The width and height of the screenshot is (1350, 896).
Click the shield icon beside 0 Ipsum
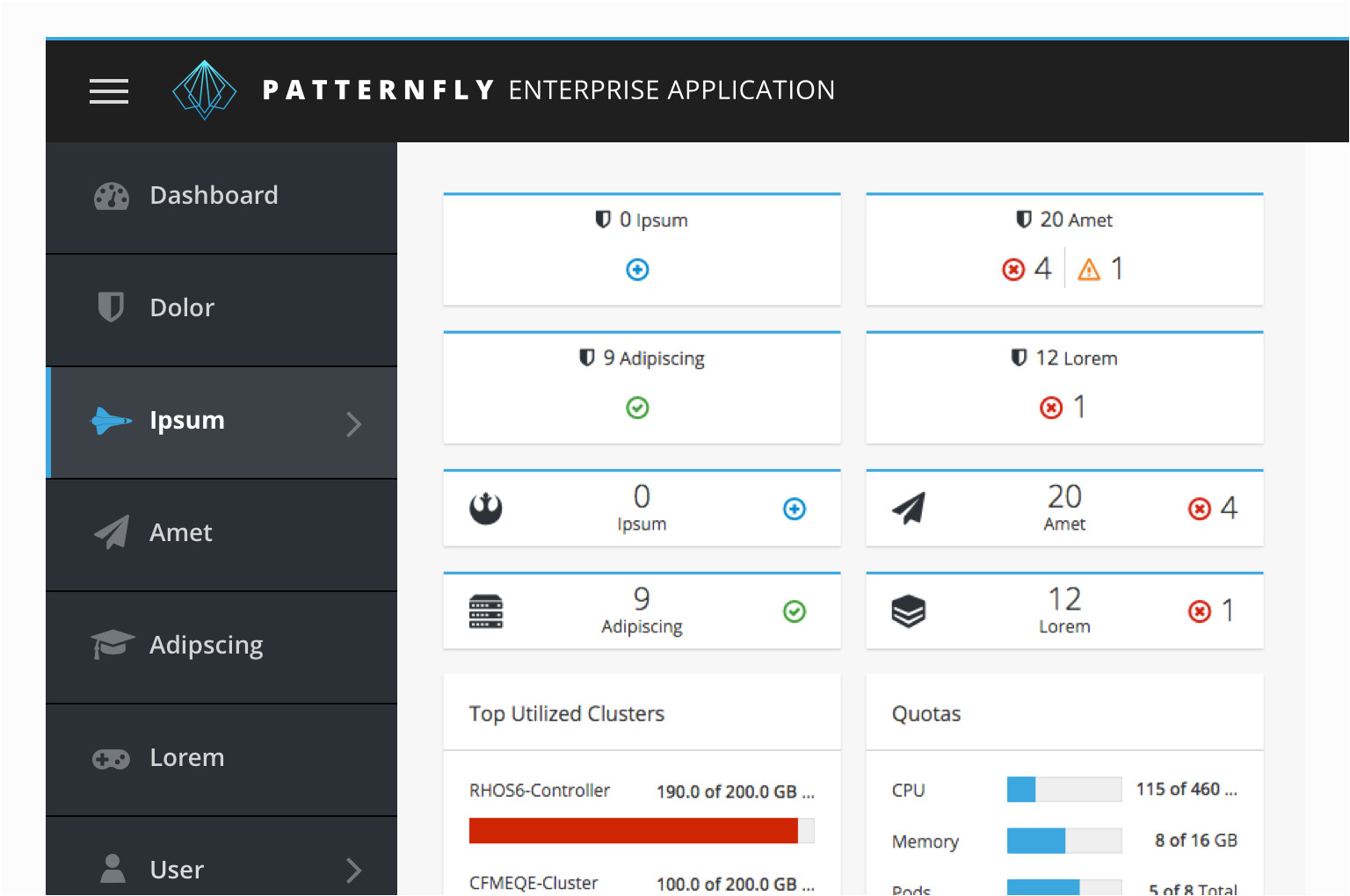603,219
